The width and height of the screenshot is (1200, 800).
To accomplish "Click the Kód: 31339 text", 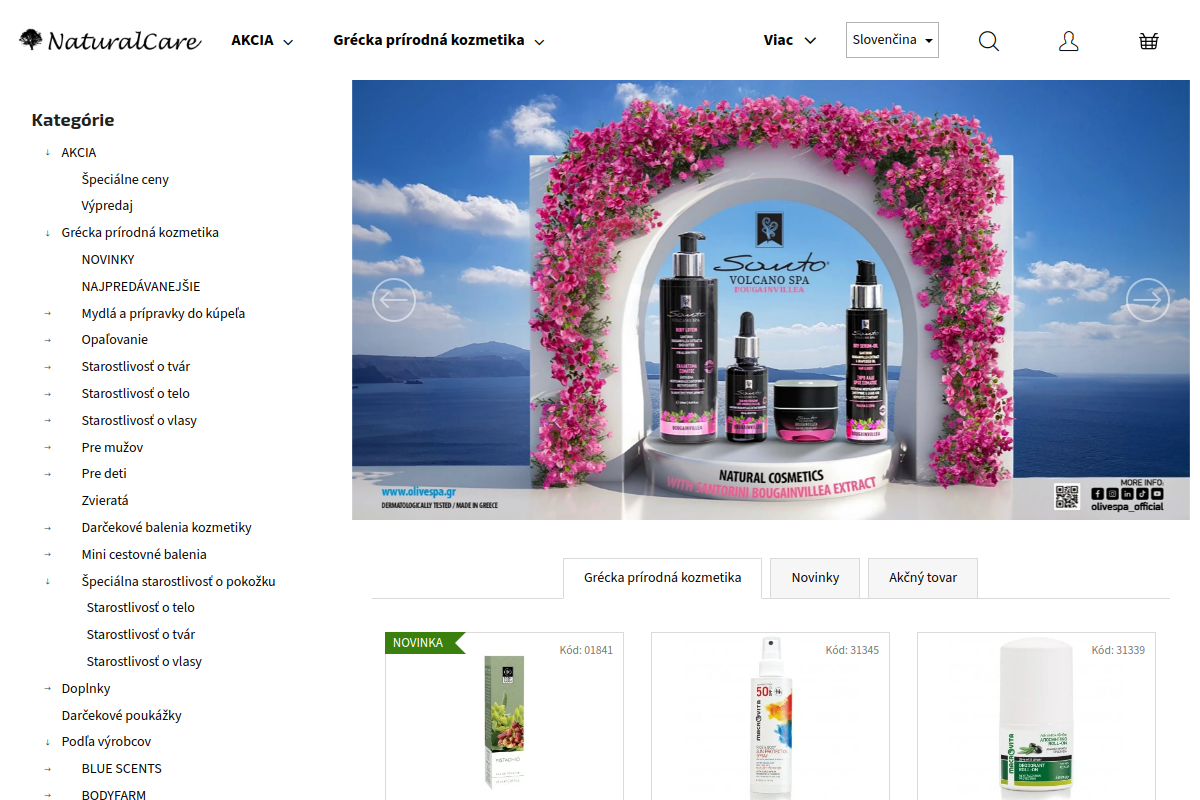I will point(1118,650).
